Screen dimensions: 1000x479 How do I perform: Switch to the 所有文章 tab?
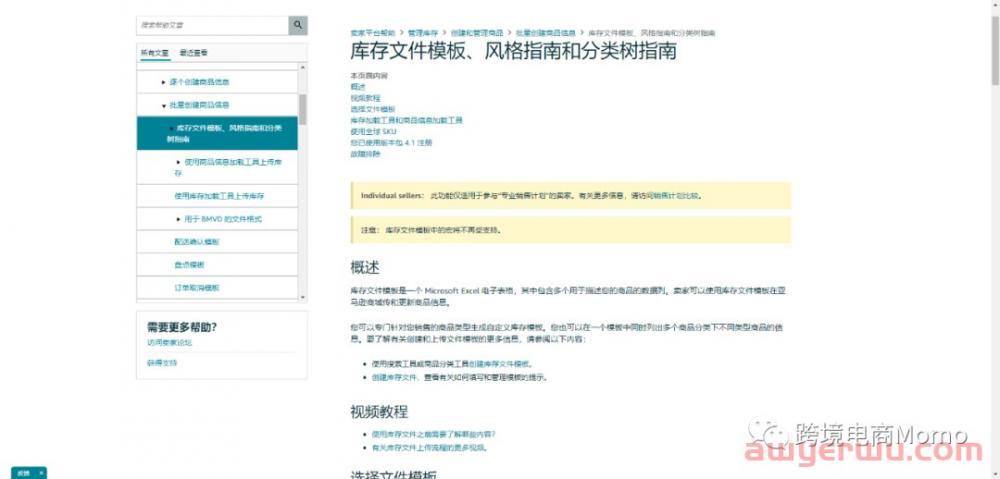click(155, 53)
